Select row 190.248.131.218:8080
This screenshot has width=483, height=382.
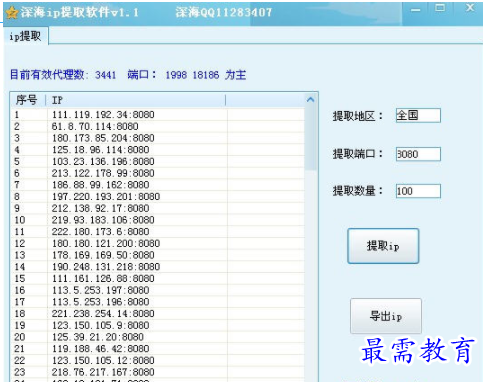(x=158, y=267)
